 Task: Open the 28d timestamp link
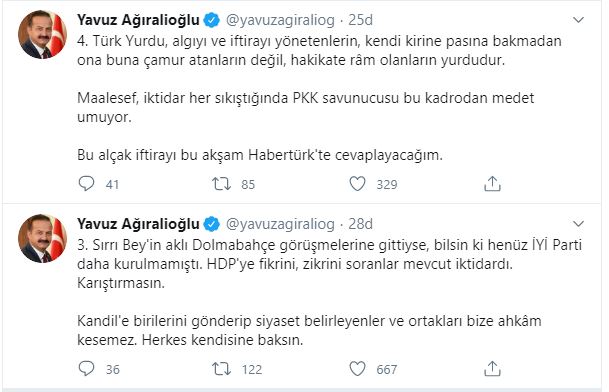[x=360, y=224]
